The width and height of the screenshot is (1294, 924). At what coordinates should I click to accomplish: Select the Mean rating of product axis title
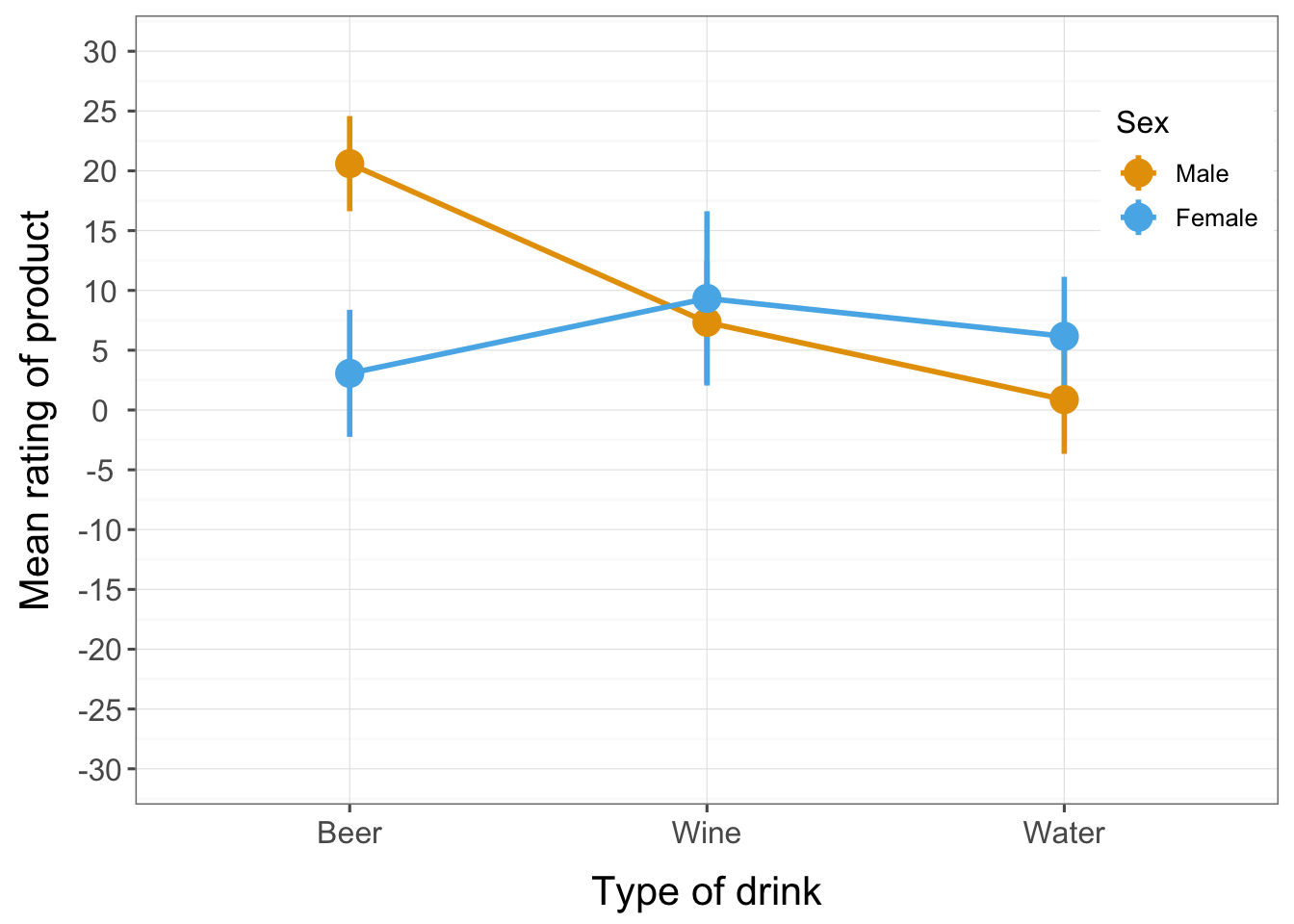click(x=36, y=410)
